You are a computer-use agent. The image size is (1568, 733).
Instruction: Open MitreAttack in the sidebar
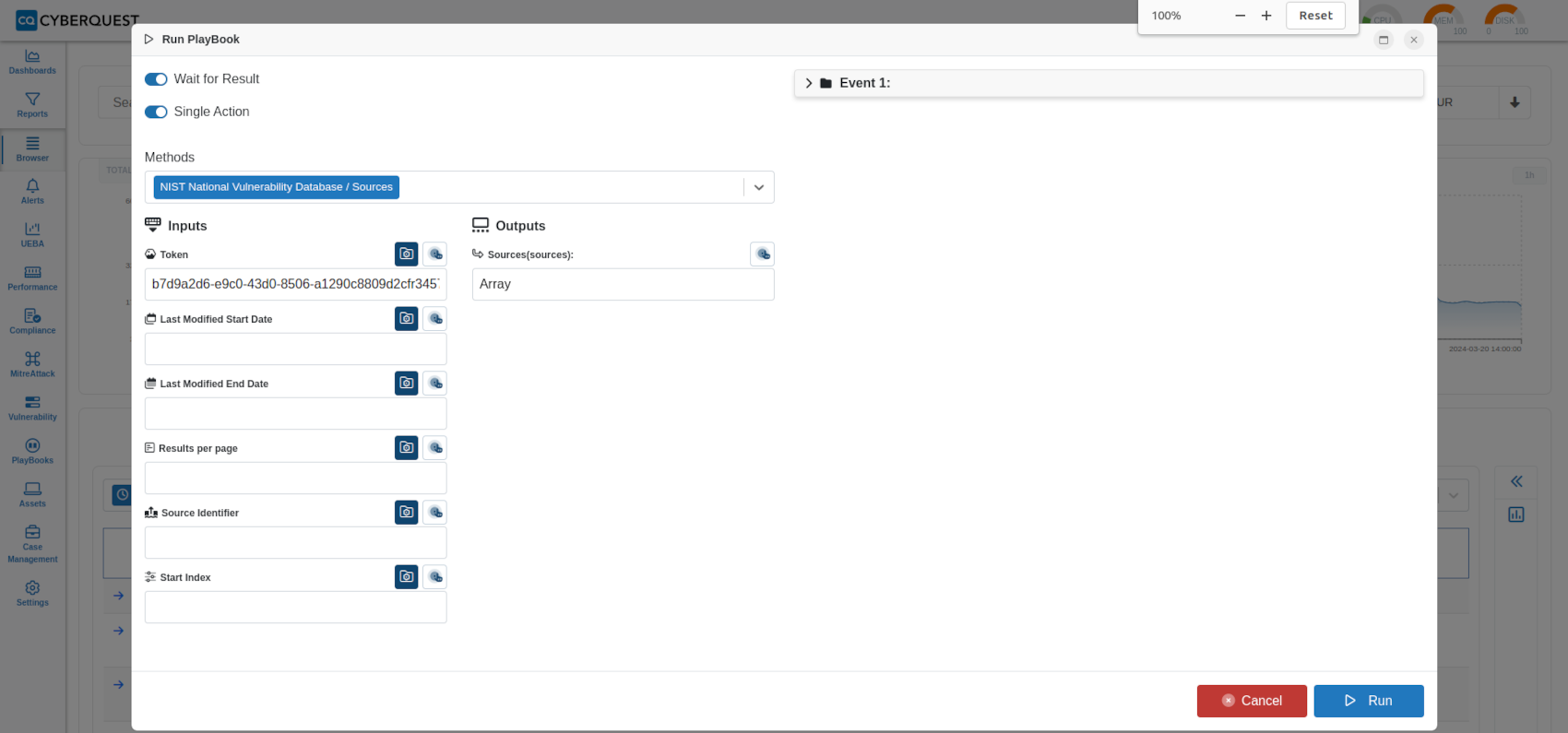[32, 365]
